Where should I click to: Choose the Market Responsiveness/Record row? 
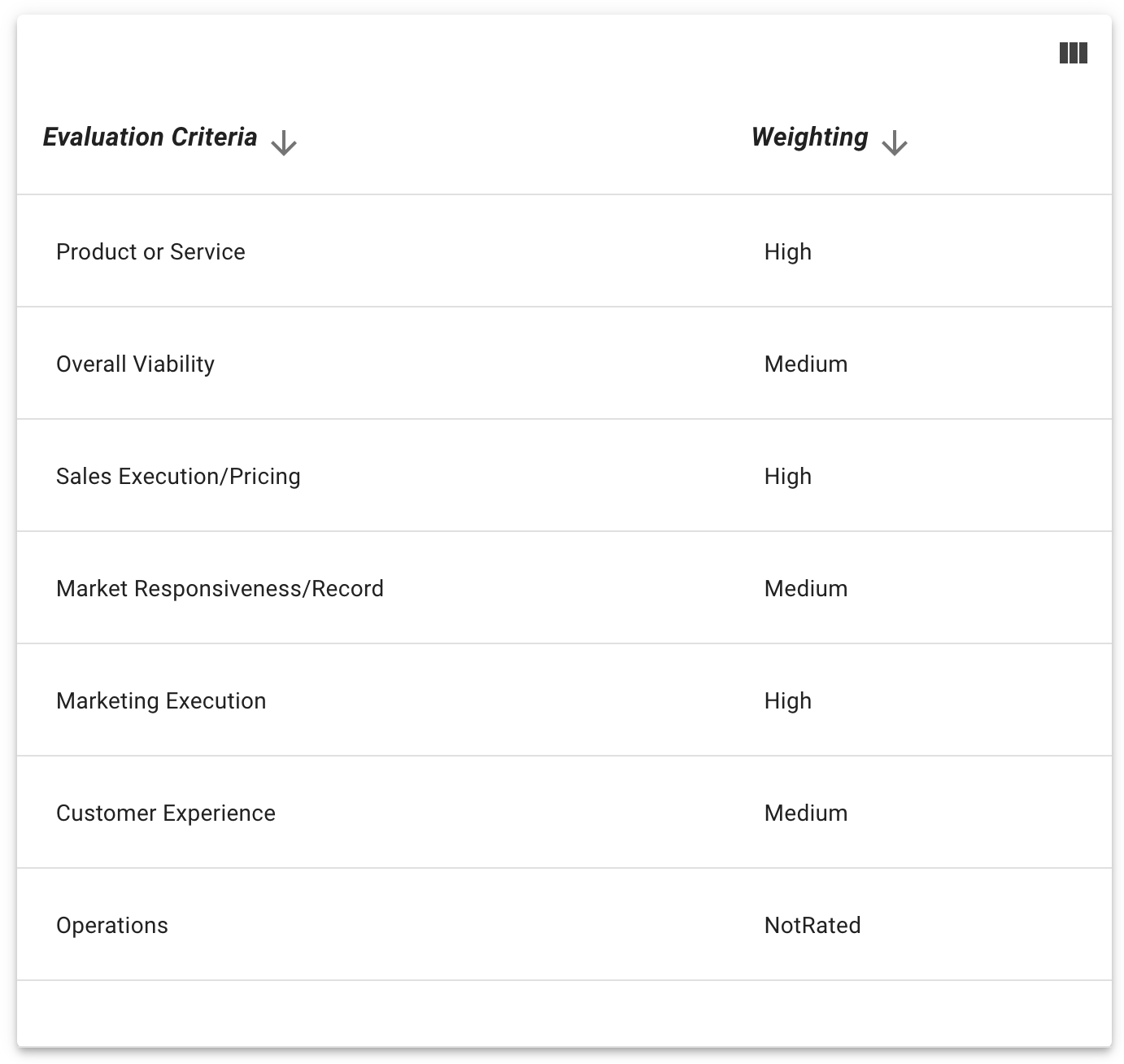point(220,589)
